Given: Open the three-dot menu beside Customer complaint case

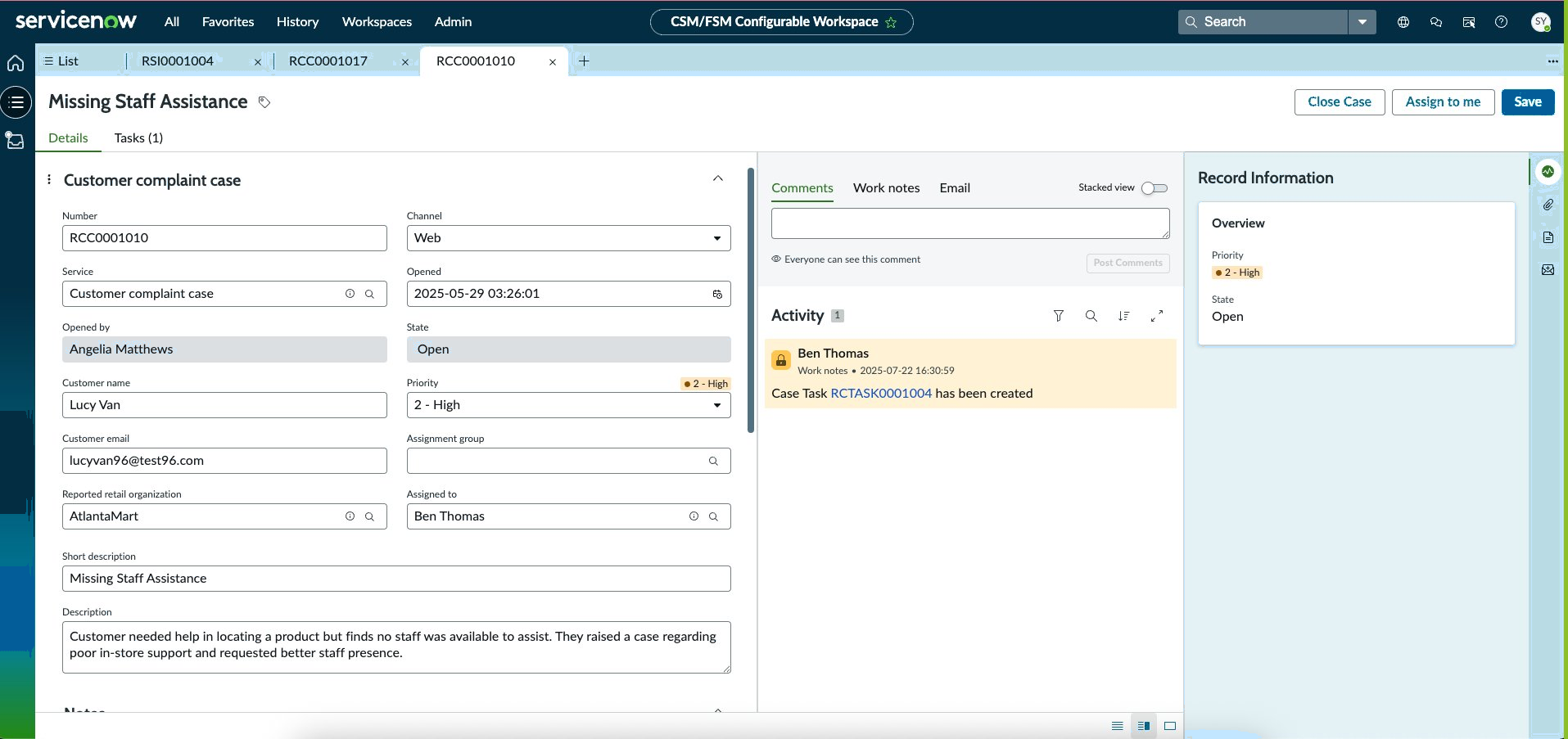Looking at the screenshot, I should click(x=49, y=179).
